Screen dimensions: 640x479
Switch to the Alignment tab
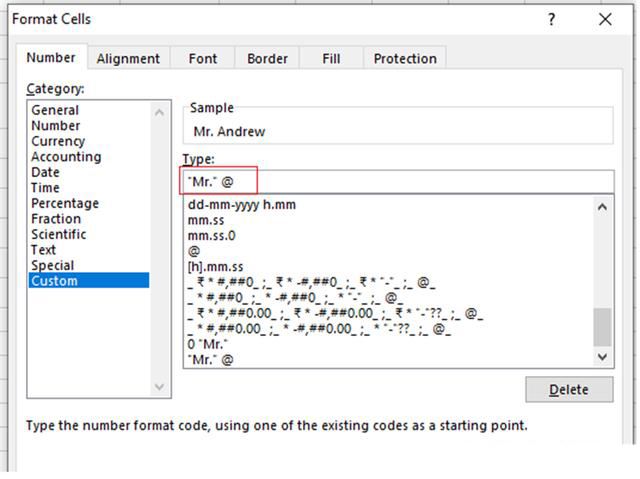pos(128,59)
